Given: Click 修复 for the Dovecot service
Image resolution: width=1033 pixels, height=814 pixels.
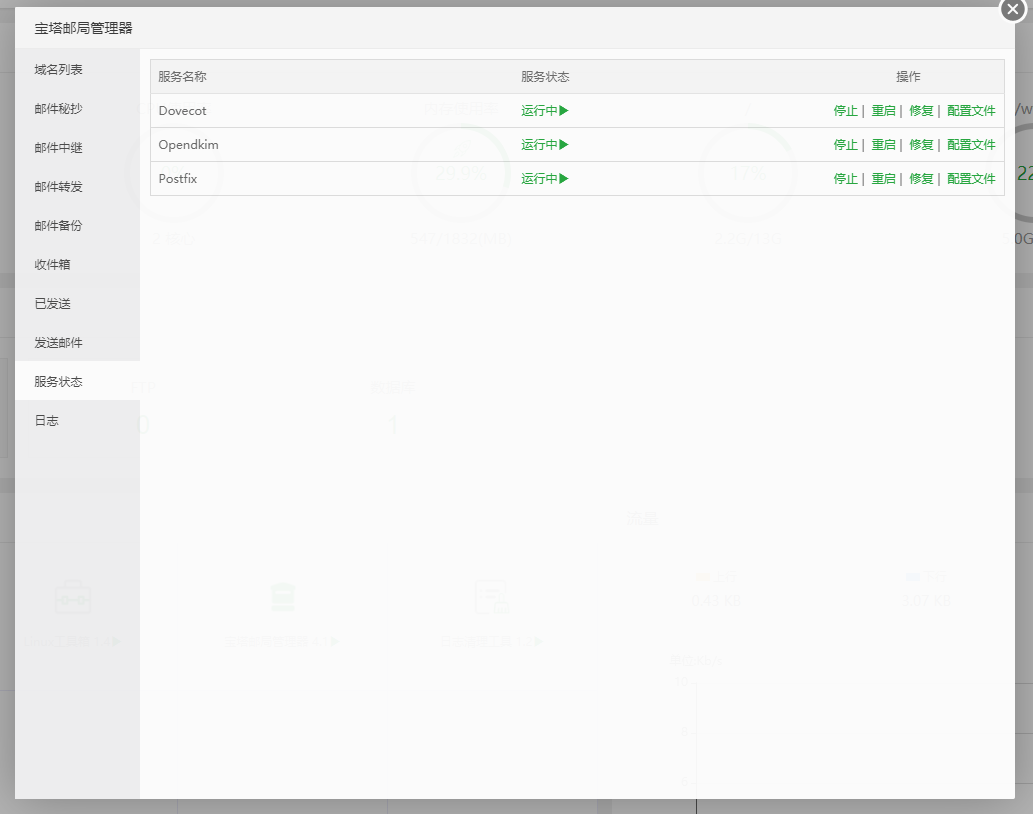Looking at the screenshot, I should [921, 111].
